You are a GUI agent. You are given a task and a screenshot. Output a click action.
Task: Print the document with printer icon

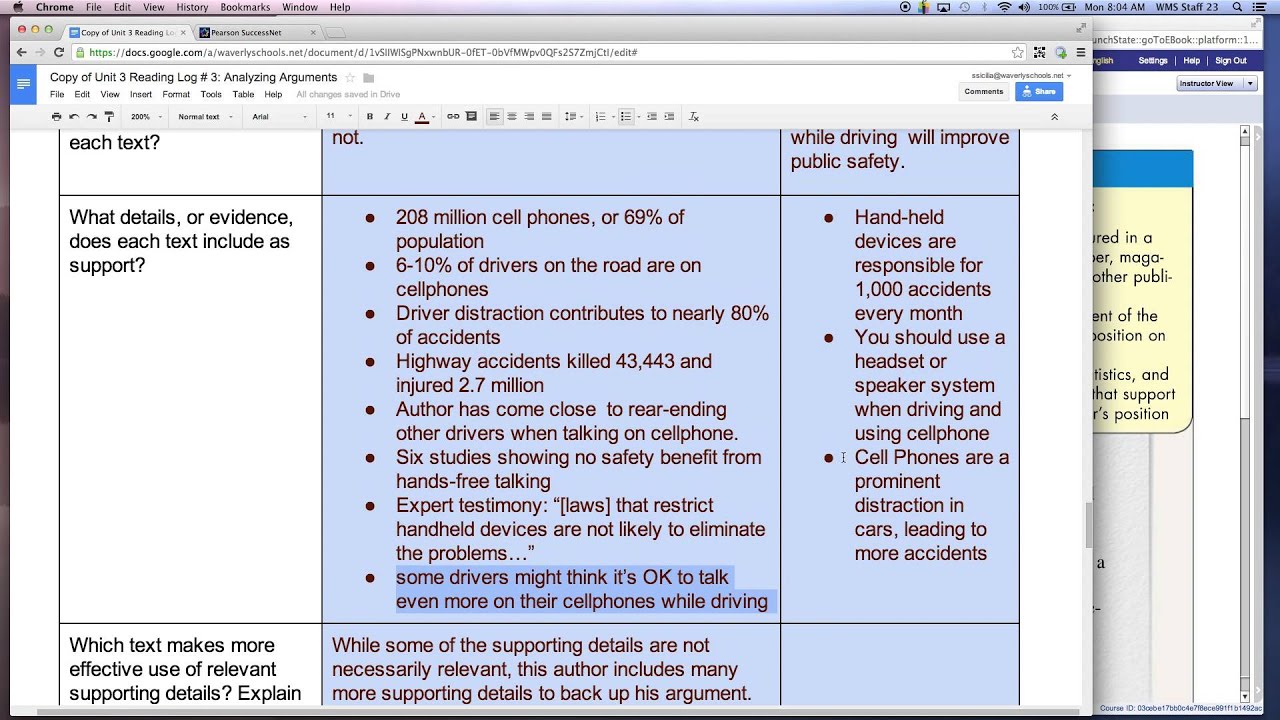(56, 117)
